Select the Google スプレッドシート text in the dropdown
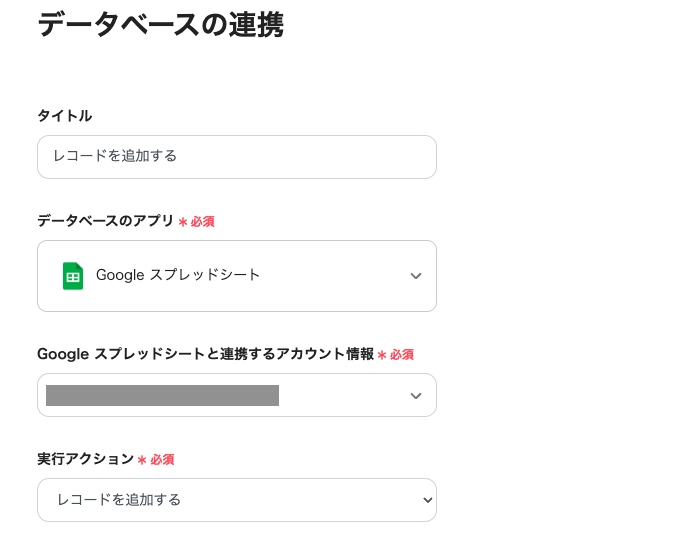Viewport: 690px width, 559px height. [178, 275]
